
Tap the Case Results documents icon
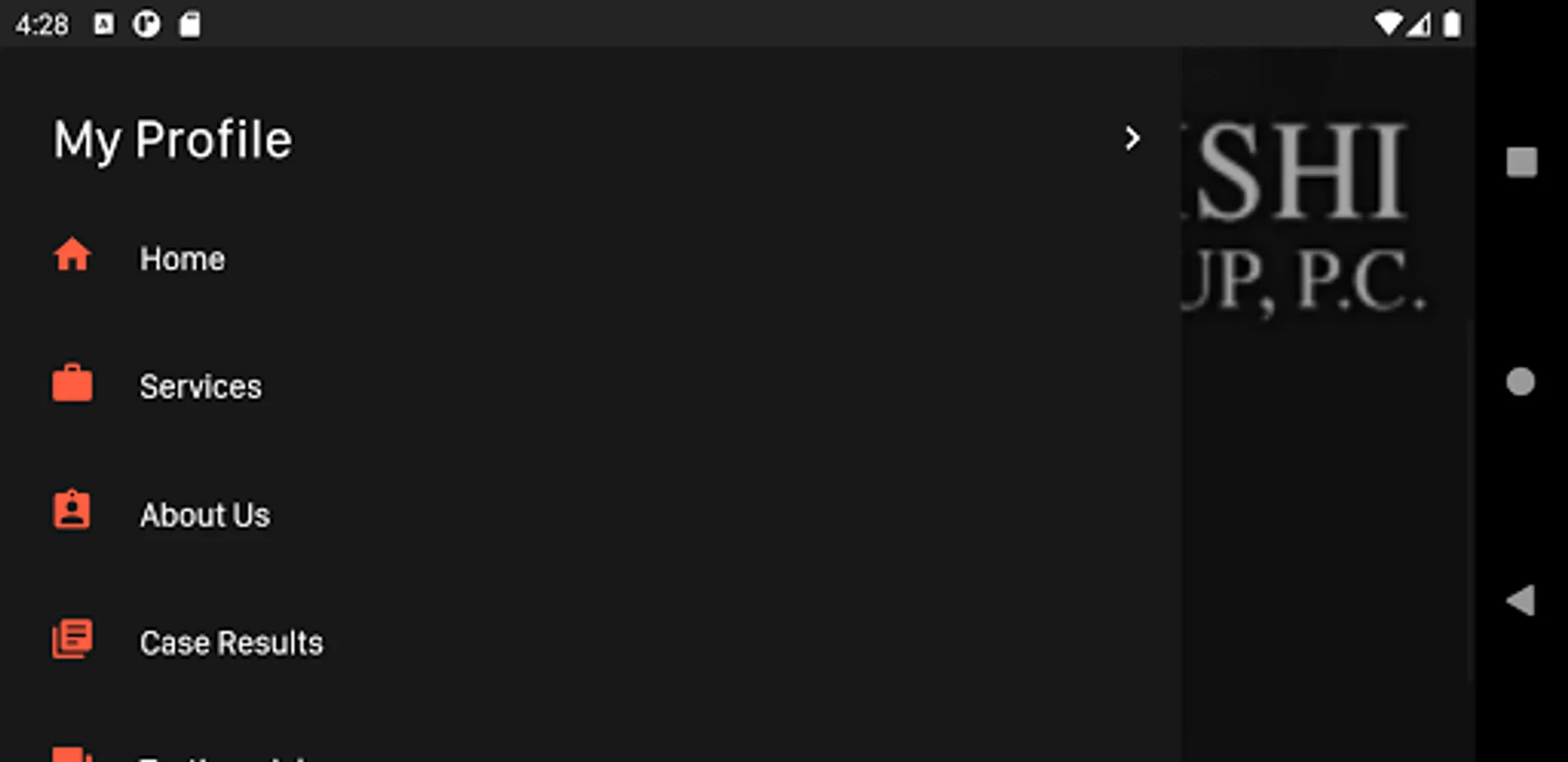72,639
